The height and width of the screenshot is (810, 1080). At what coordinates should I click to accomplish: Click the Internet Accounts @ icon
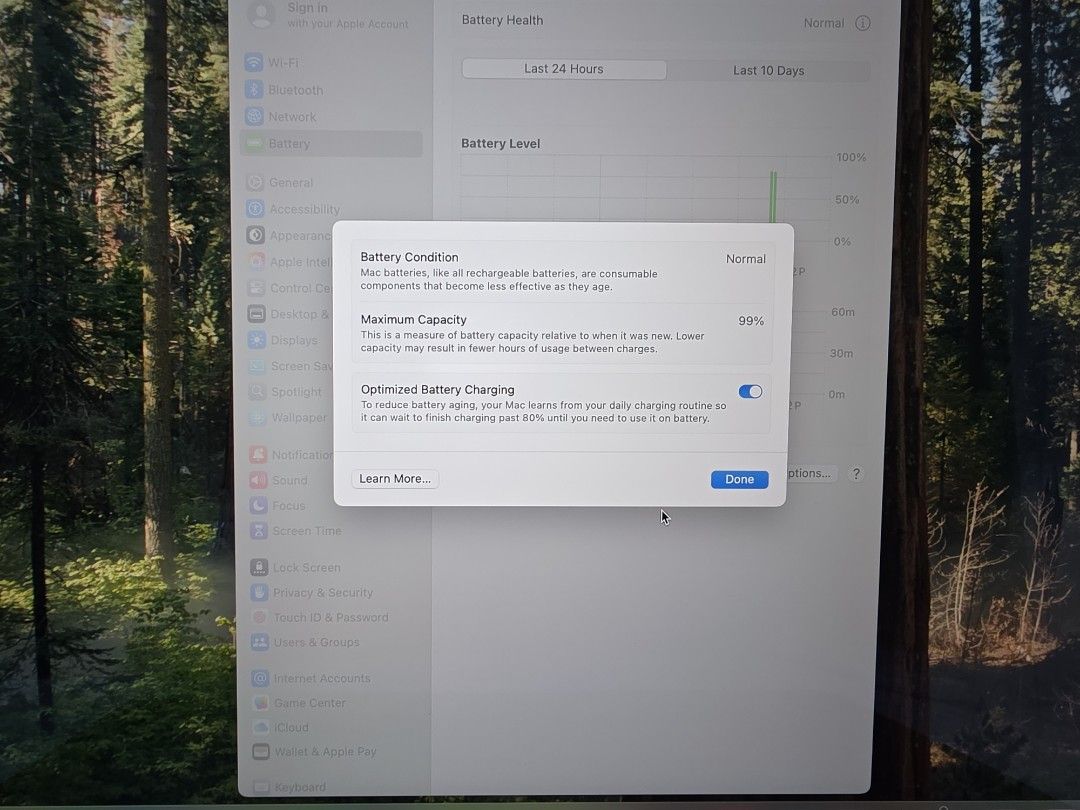tap(260, 678)
